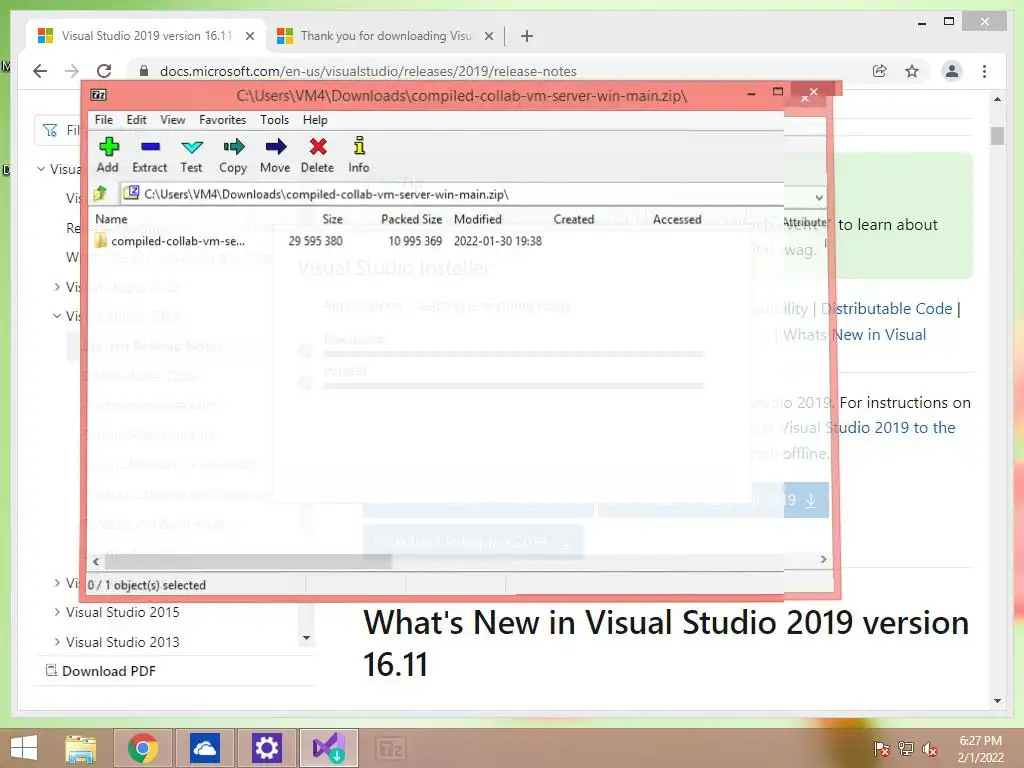Expand Visual Studio 2015 tree item
Image resolution: width=1024 pixels, height=768 pixels.
[57, 612]
